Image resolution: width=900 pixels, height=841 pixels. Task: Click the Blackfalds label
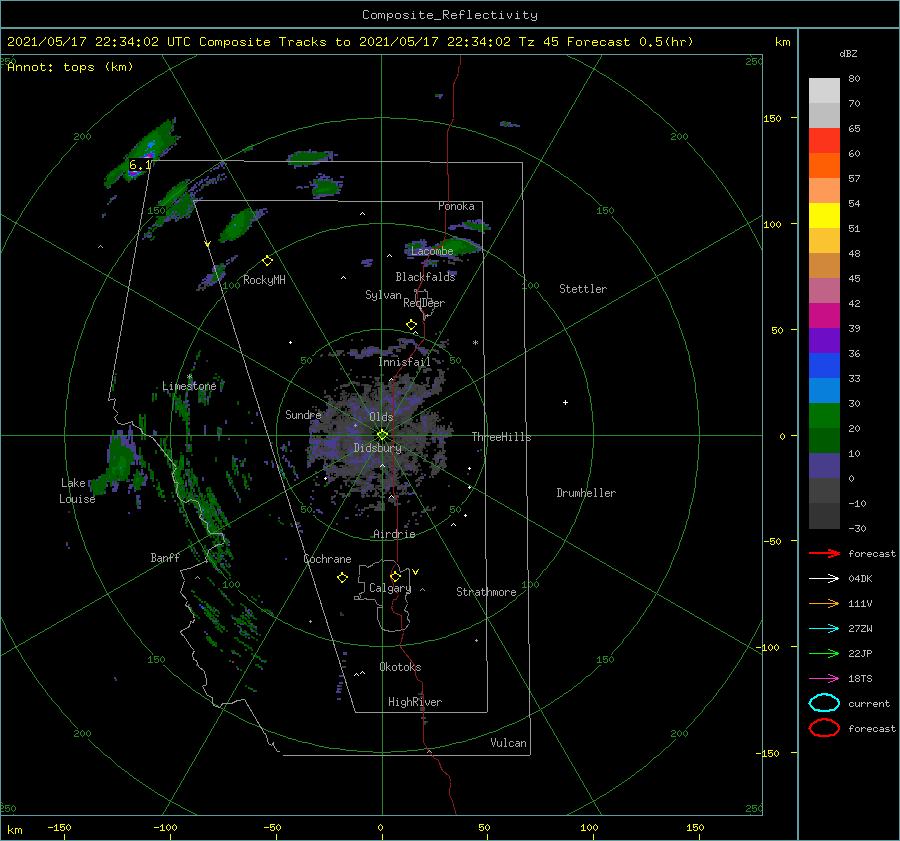coord(425,277)
